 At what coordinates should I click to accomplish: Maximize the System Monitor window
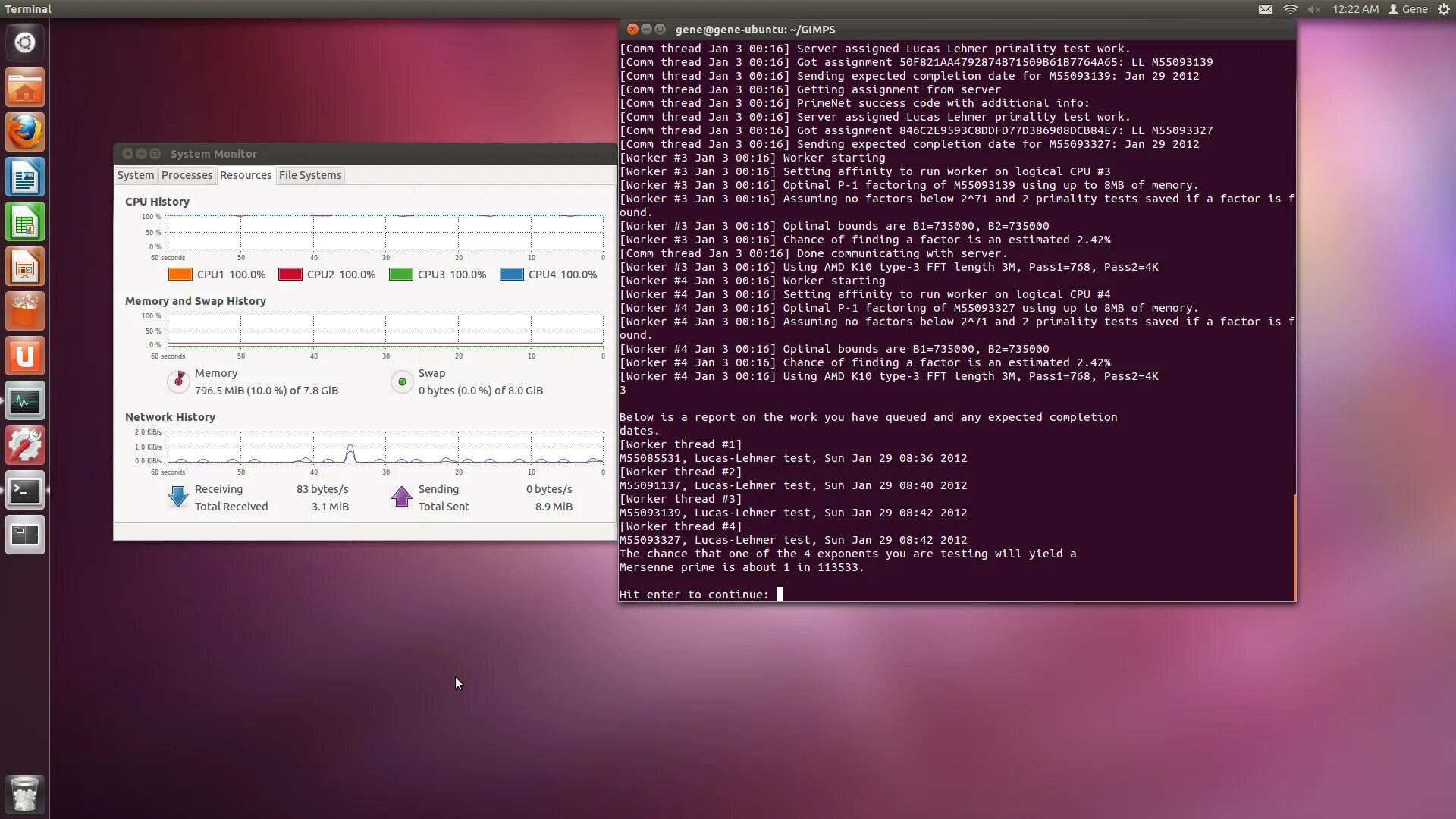[x=155, y=154]
